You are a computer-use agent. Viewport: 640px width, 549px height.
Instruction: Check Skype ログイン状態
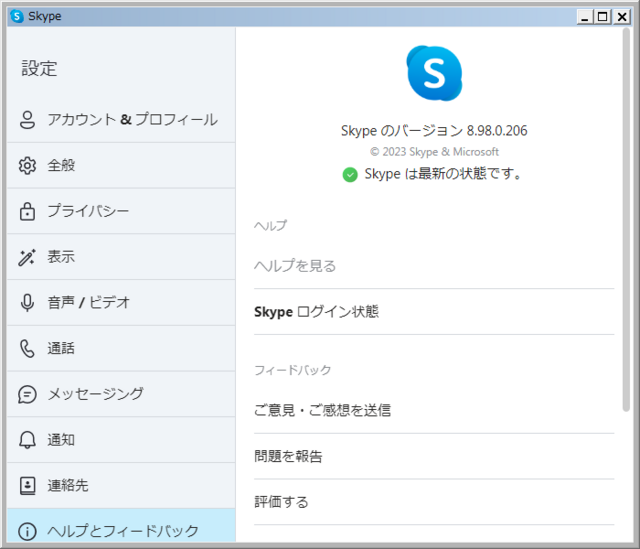point(434,312)
